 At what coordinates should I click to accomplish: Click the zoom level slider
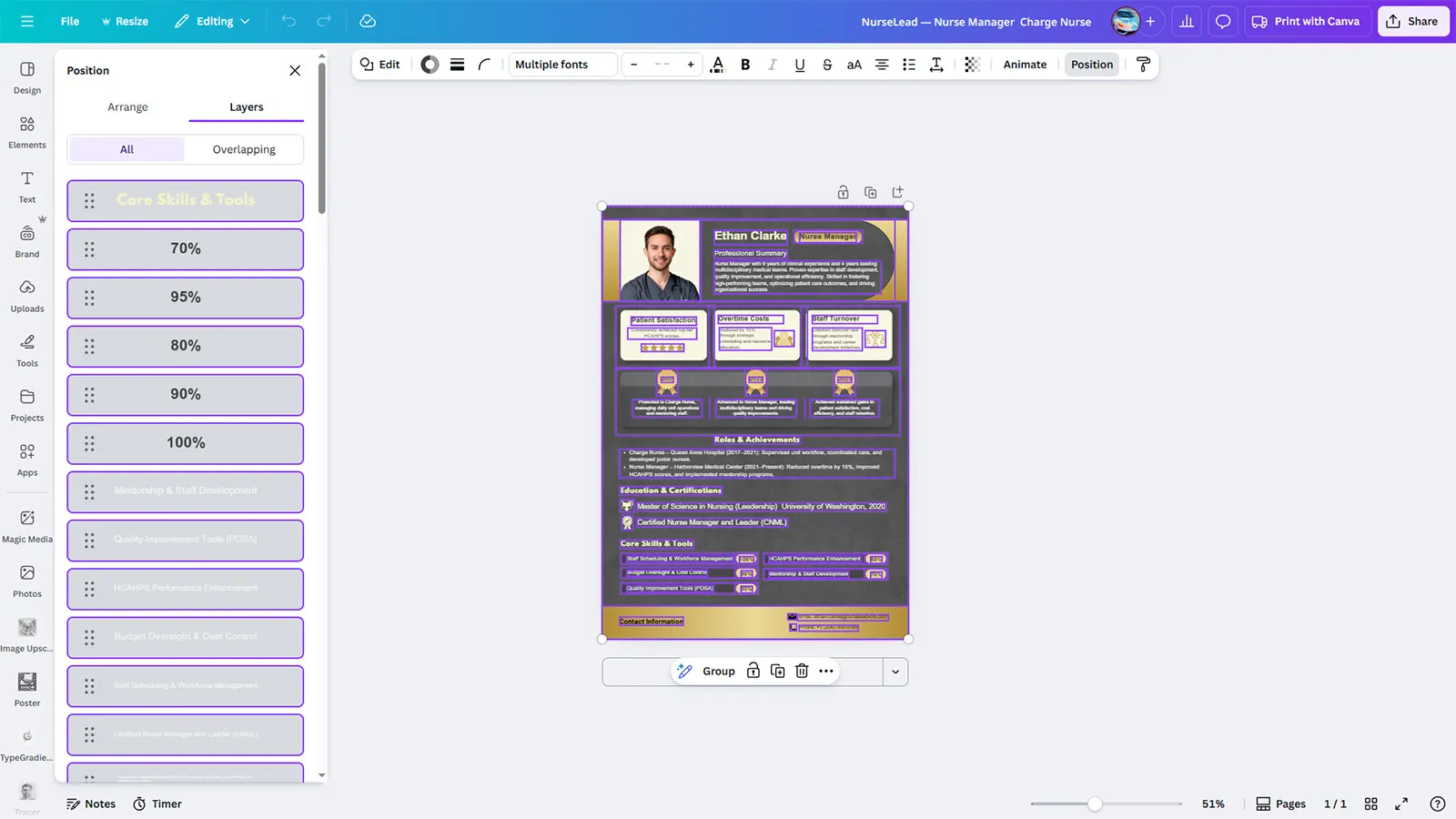coord(1095,804)
